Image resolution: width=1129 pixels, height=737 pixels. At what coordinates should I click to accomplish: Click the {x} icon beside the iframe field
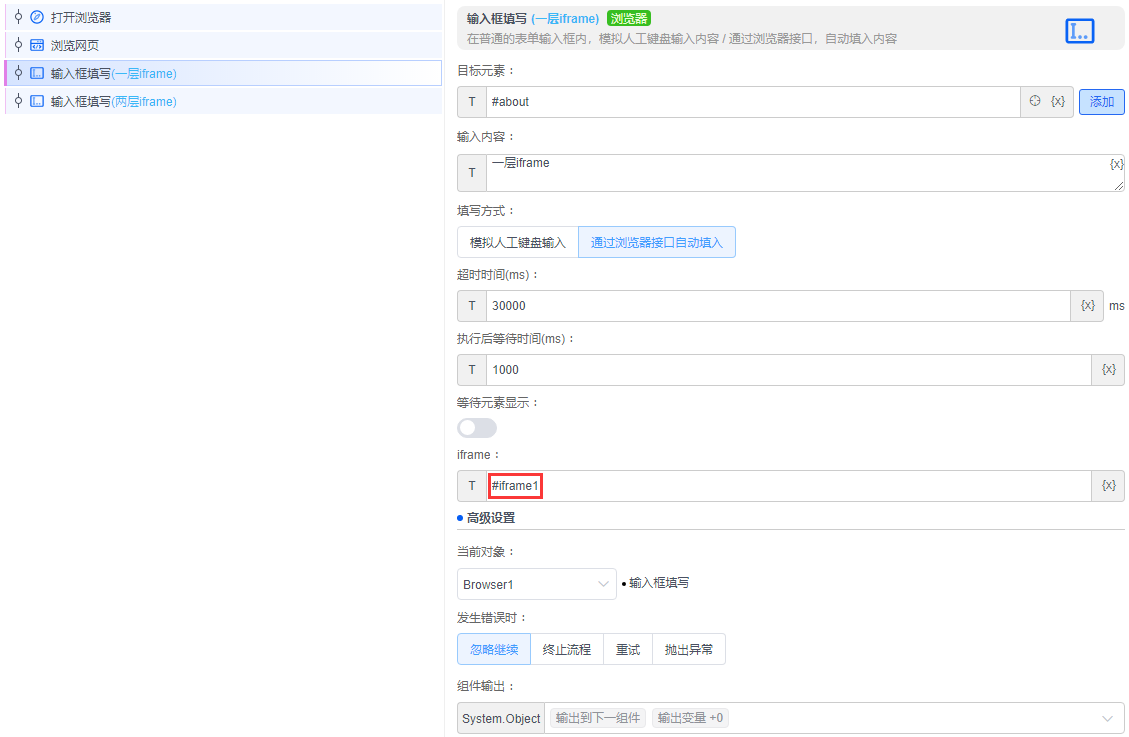(1108, 485)
